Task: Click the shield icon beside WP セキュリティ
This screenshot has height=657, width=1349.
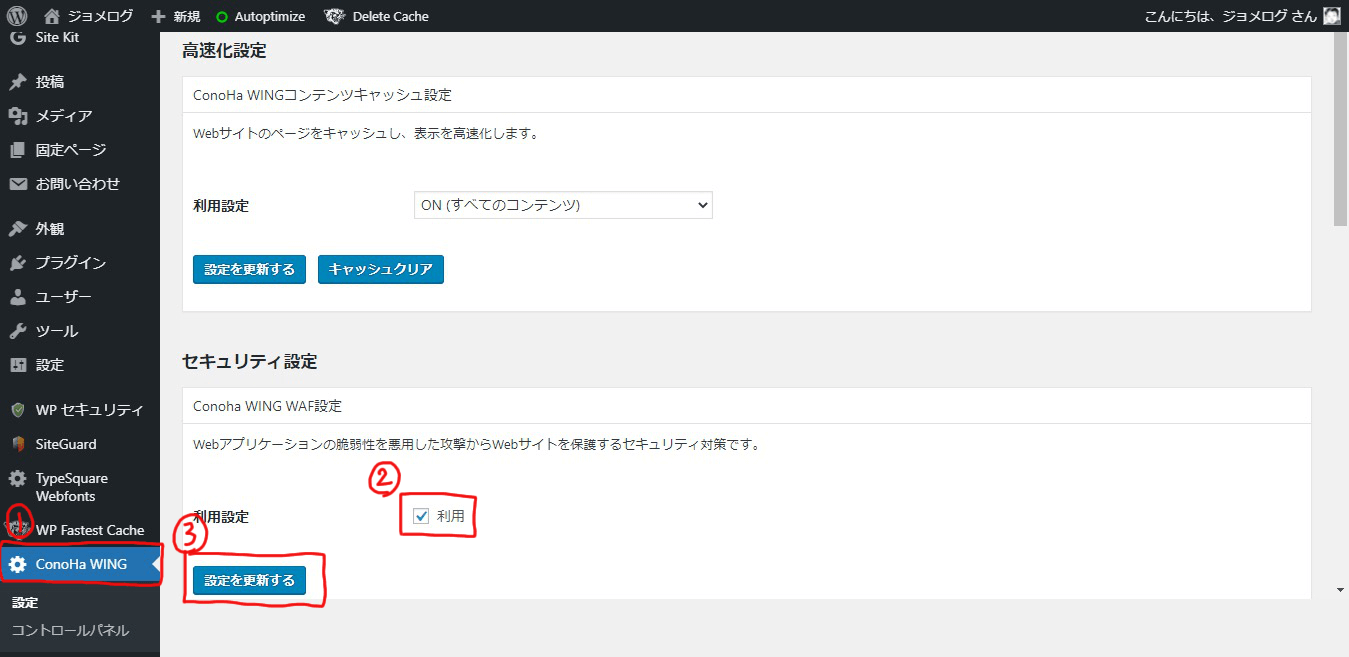Action: pyautogui.click(x=18, y=410)
